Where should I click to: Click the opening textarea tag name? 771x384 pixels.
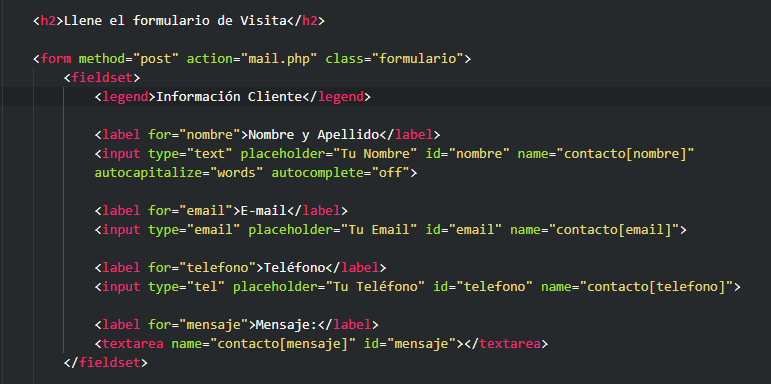pyautogui.click(x=133, y=344)
